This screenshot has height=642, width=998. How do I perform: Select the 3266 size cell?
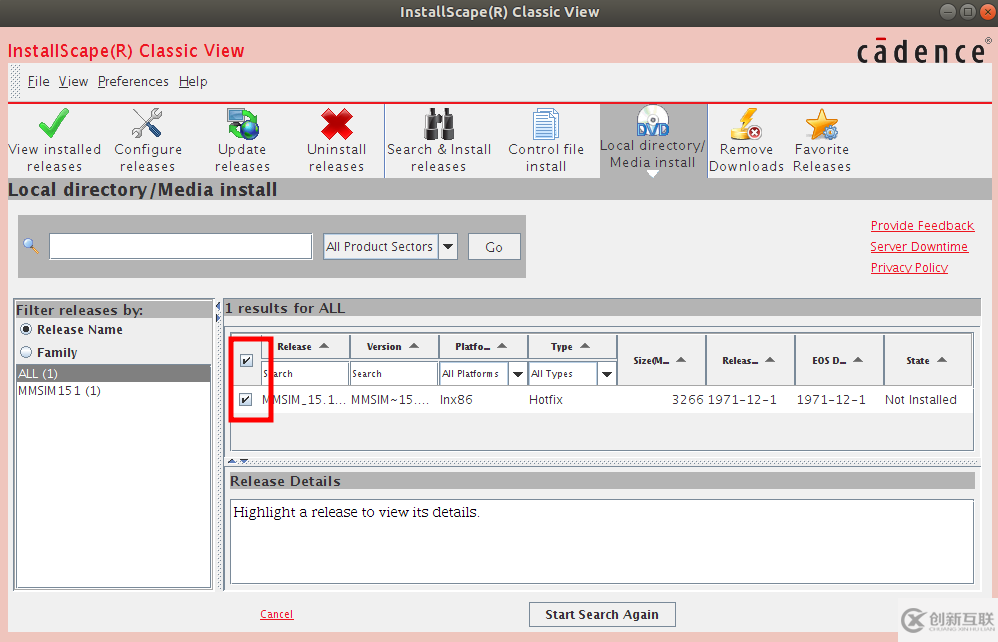[x=661, y=400]
